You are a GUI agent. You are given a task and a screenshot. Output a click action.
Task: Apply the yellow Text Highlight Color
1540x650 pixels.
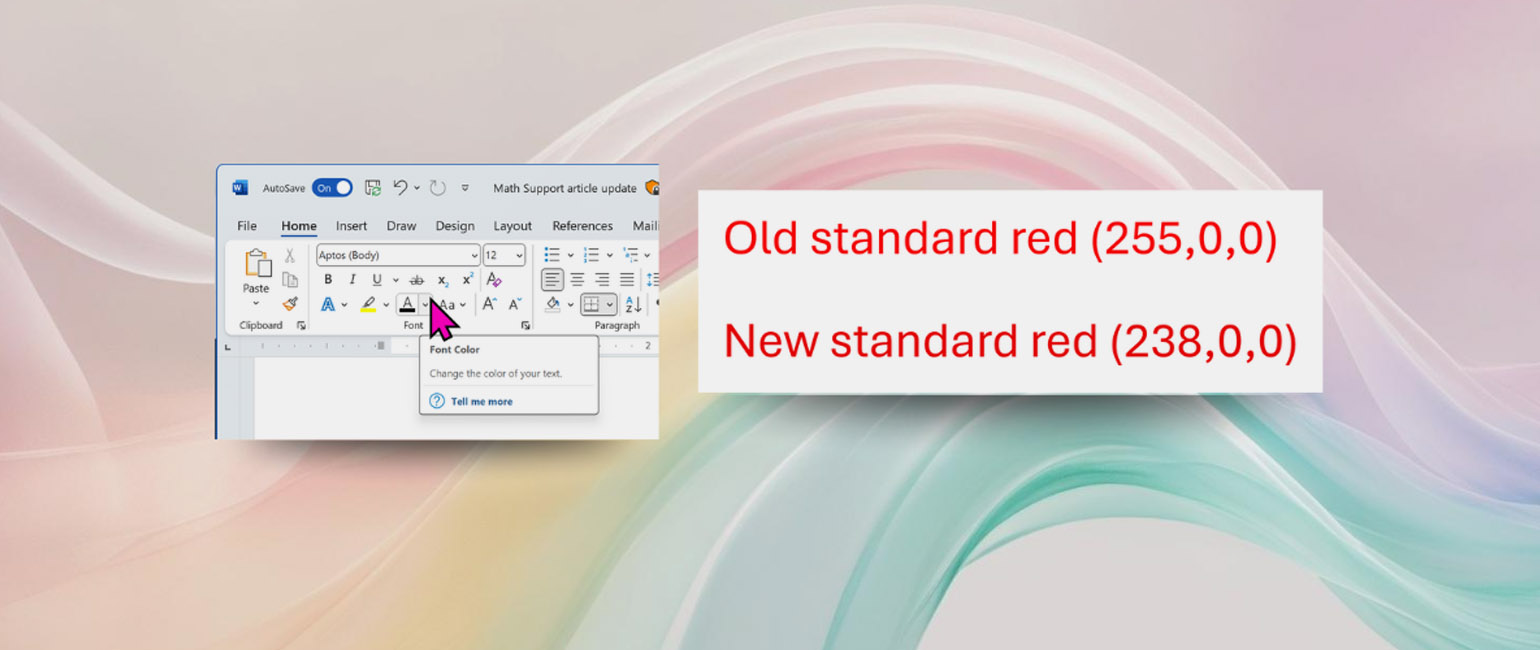368,304
